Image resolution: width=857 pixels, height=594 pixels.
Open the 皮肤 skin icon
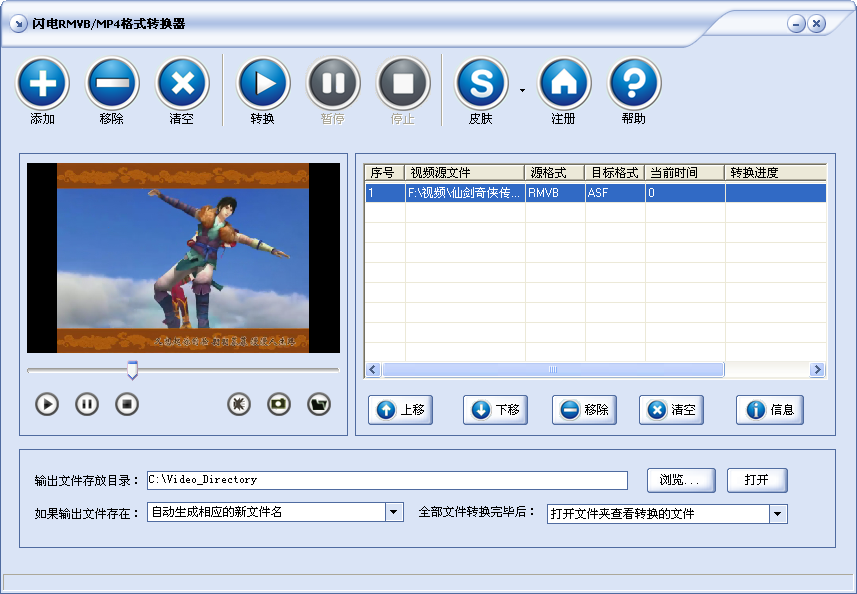point(481,84)
